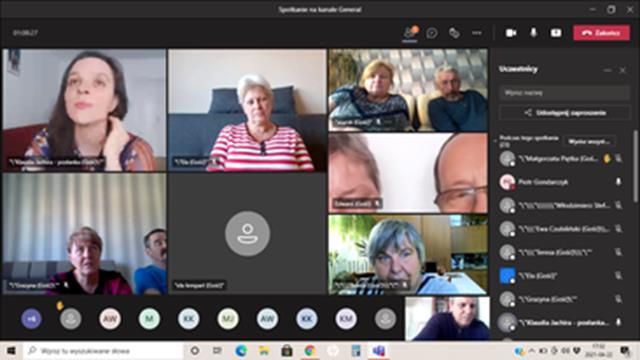This screenshot has width=640, height=360.
Task: Open the show participants icon
Action: click(409, 33)
